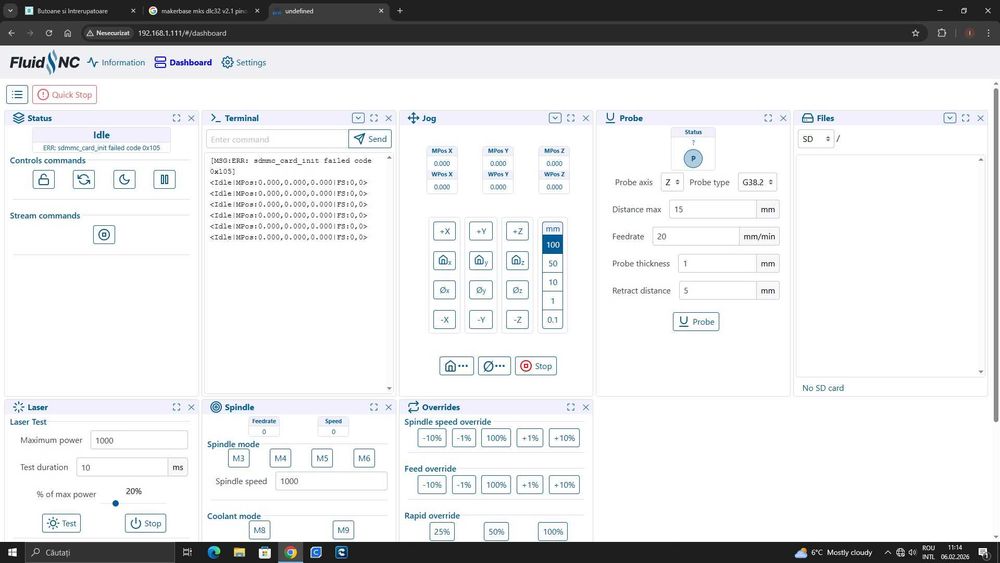Open the Windows Start menu

(x=12, y=552)
